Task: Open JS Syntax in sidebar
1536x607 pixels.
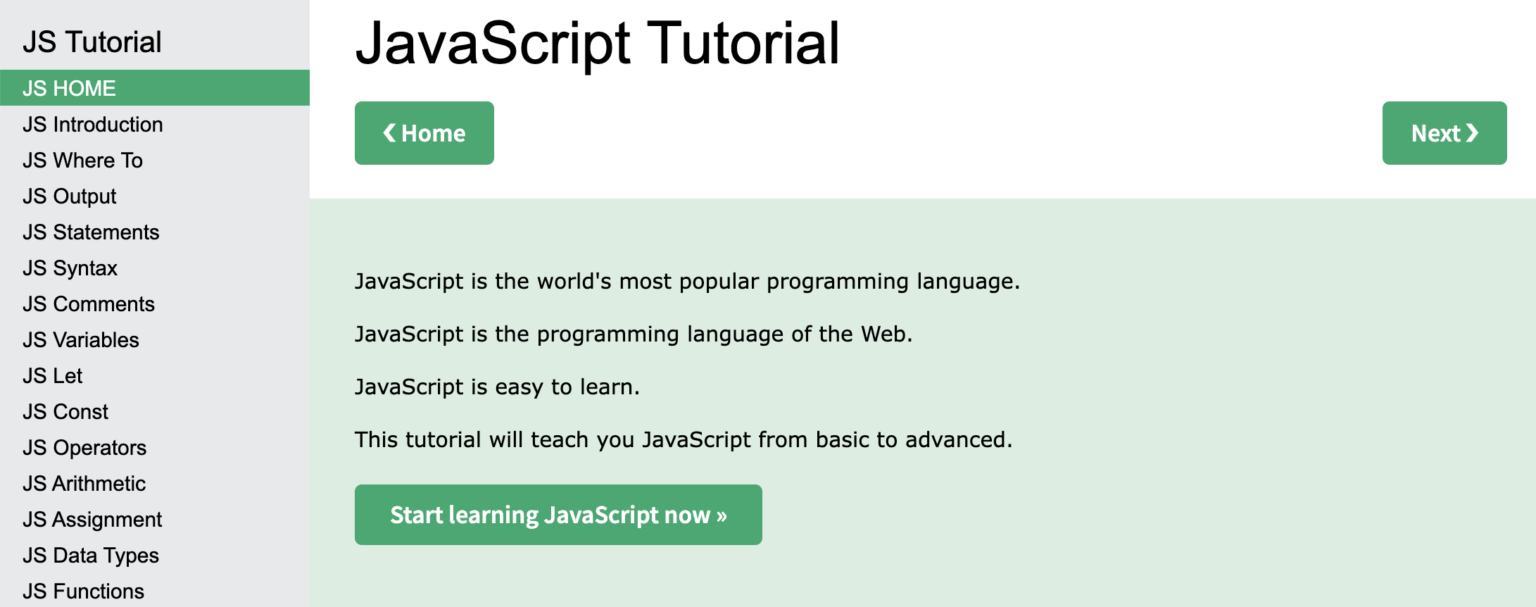Action: (x=70, y=269)
